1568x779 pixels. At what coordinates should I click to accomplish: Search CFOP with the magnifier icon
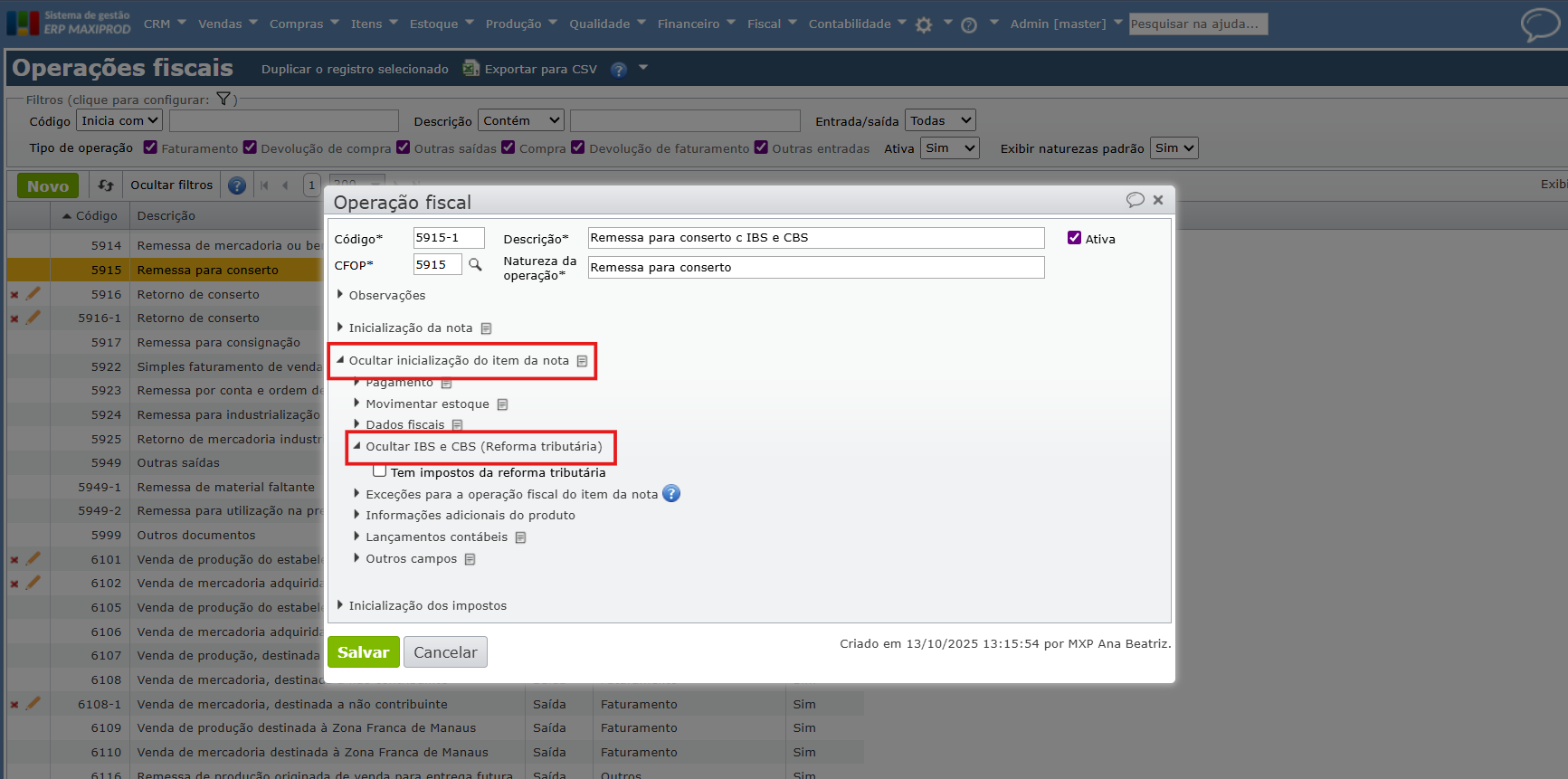coord(475,265)
